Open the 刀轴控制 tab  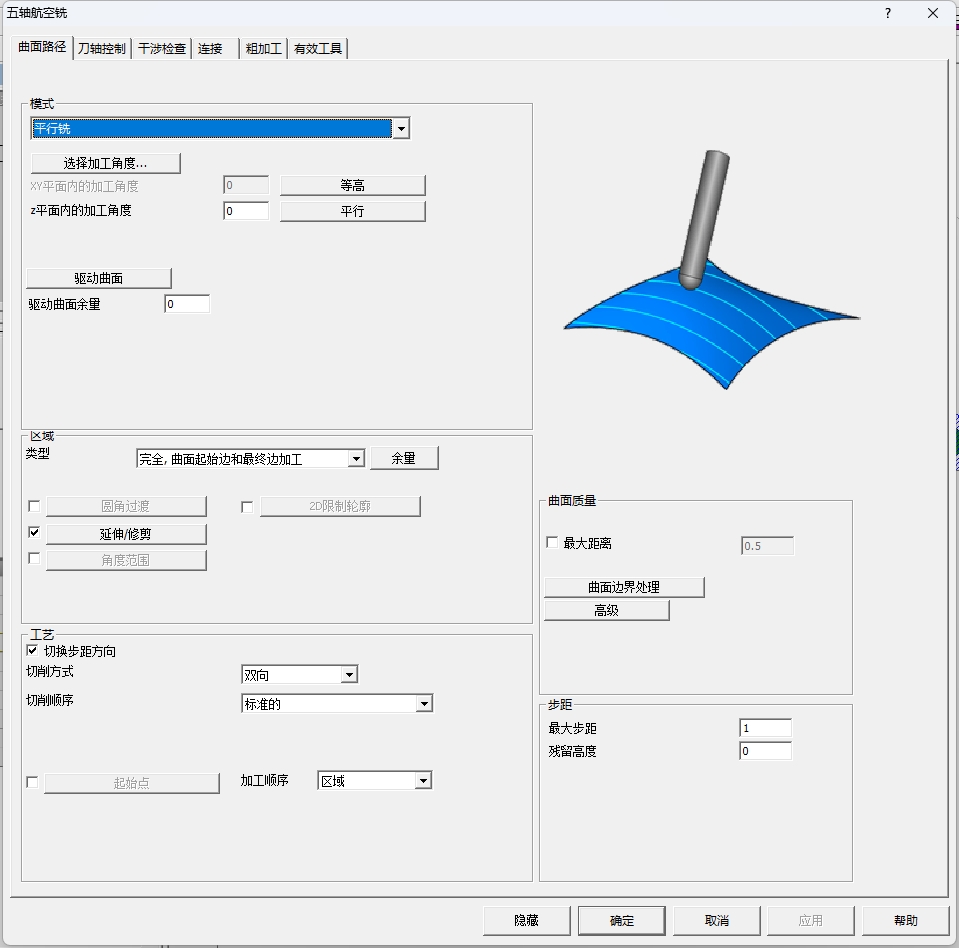[102, 49]
